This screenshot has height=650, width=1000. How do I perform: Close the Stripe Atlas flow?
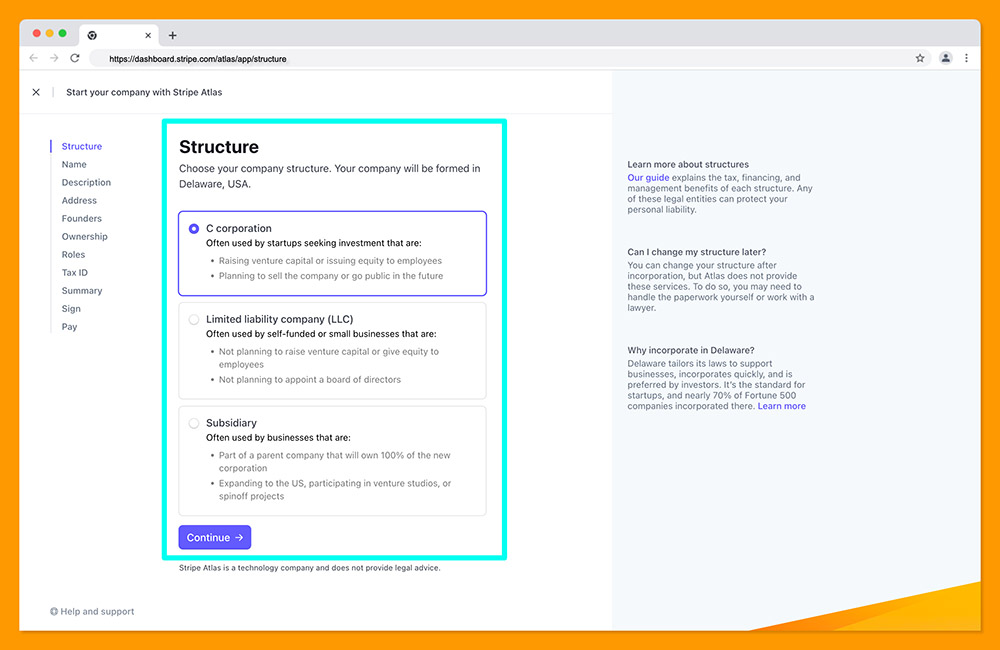(36, 91)
